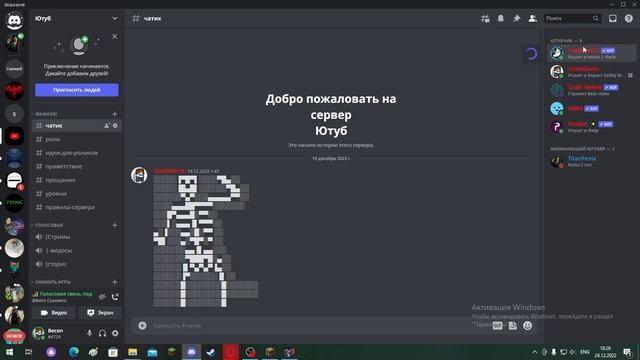Join the Стримы voice channel
This screenshot has height=360, width=640.
pyautogui.click(x=77, y=237)
